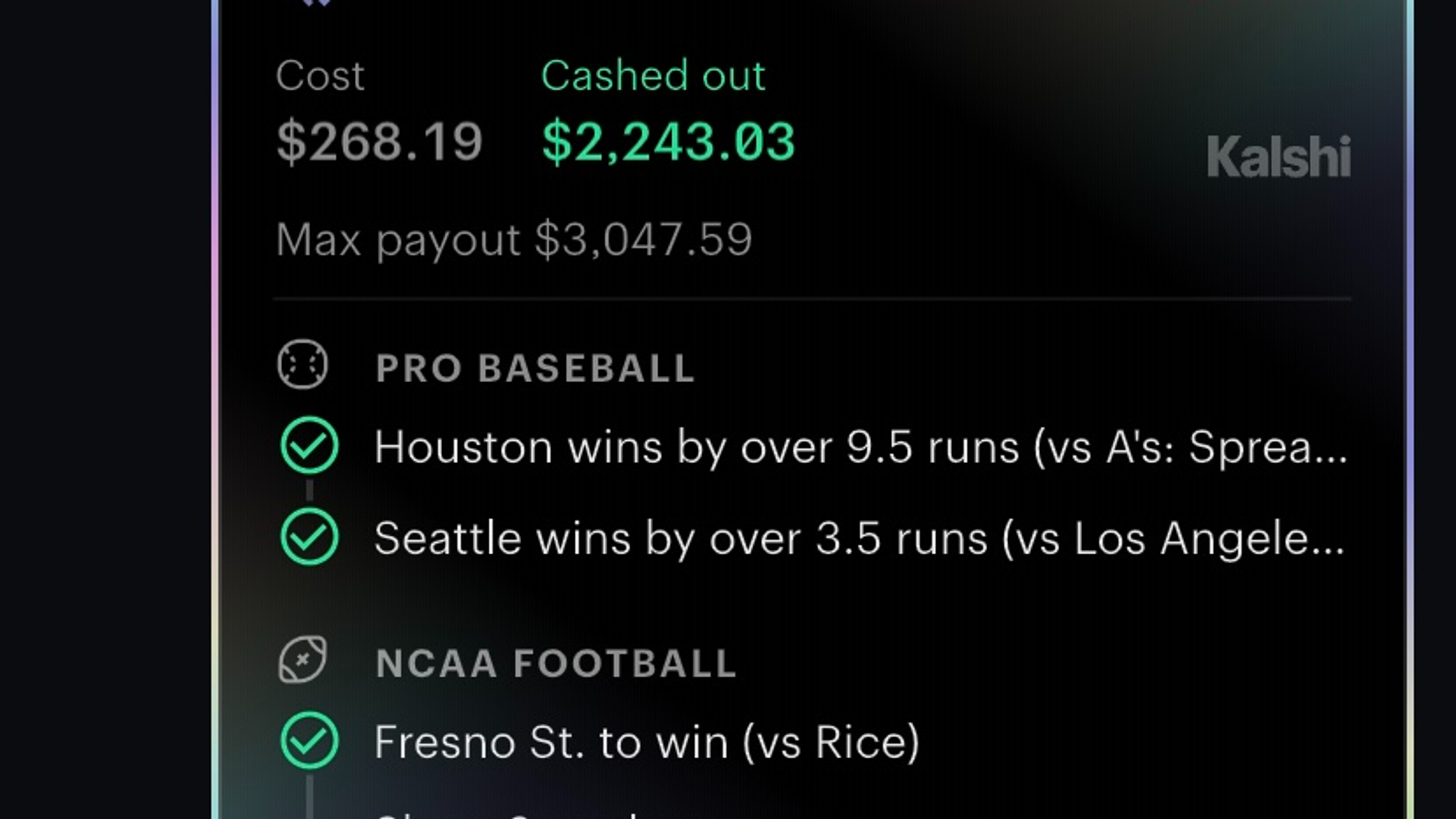Viewport: 1456px width, 819px height.
Task: Click the Kalshi logo
Action: pyautogui.click(x=1278, y=156)
